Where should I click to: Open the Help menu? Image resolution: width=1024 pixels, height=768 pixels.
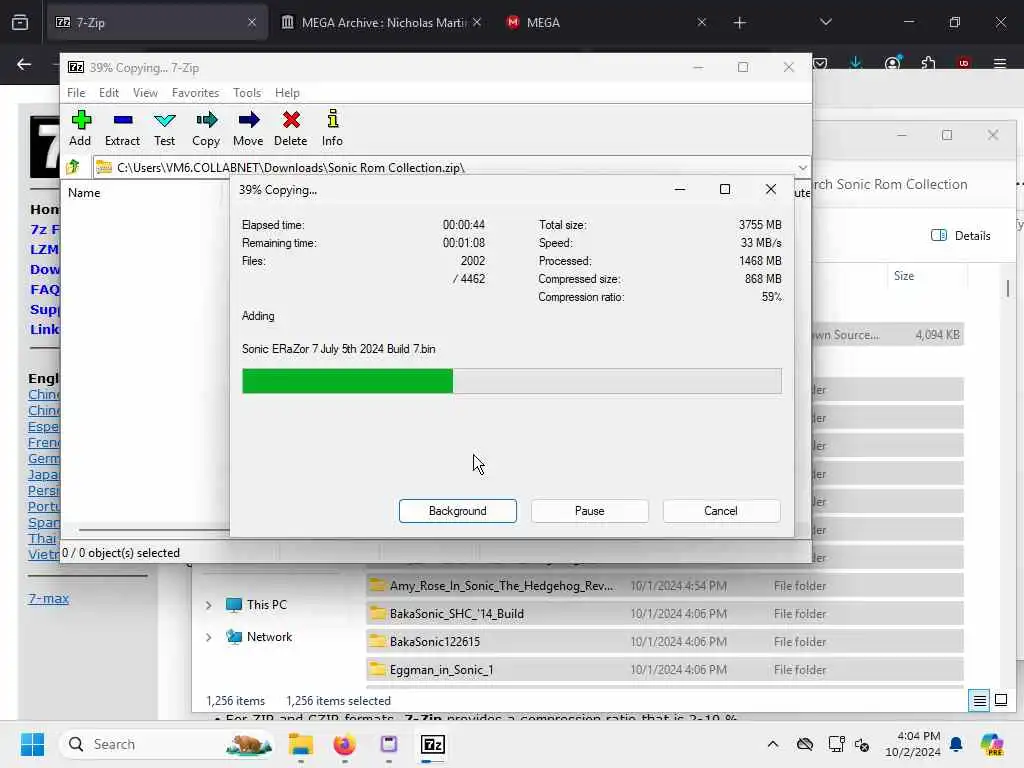[x=287, y=93]
